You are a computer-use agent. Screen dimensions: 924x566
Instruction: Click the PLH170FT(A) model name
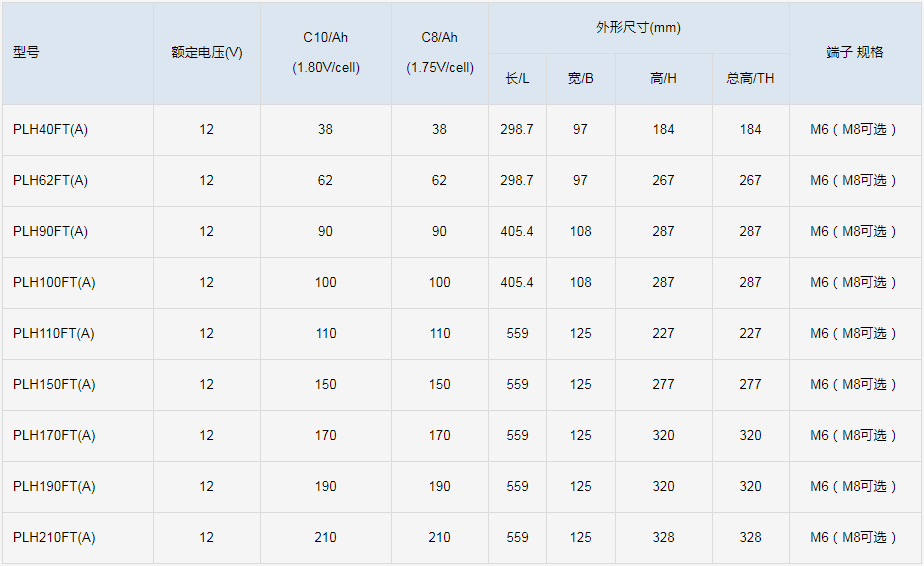point(54,436)
